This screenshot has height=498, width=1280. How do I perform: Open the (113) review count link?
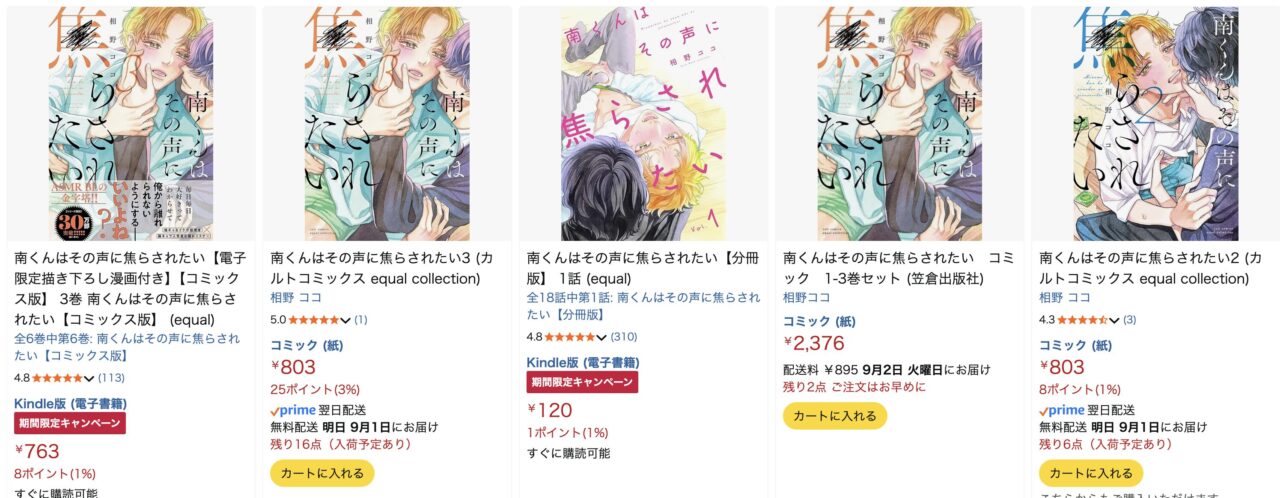[111, 377]
